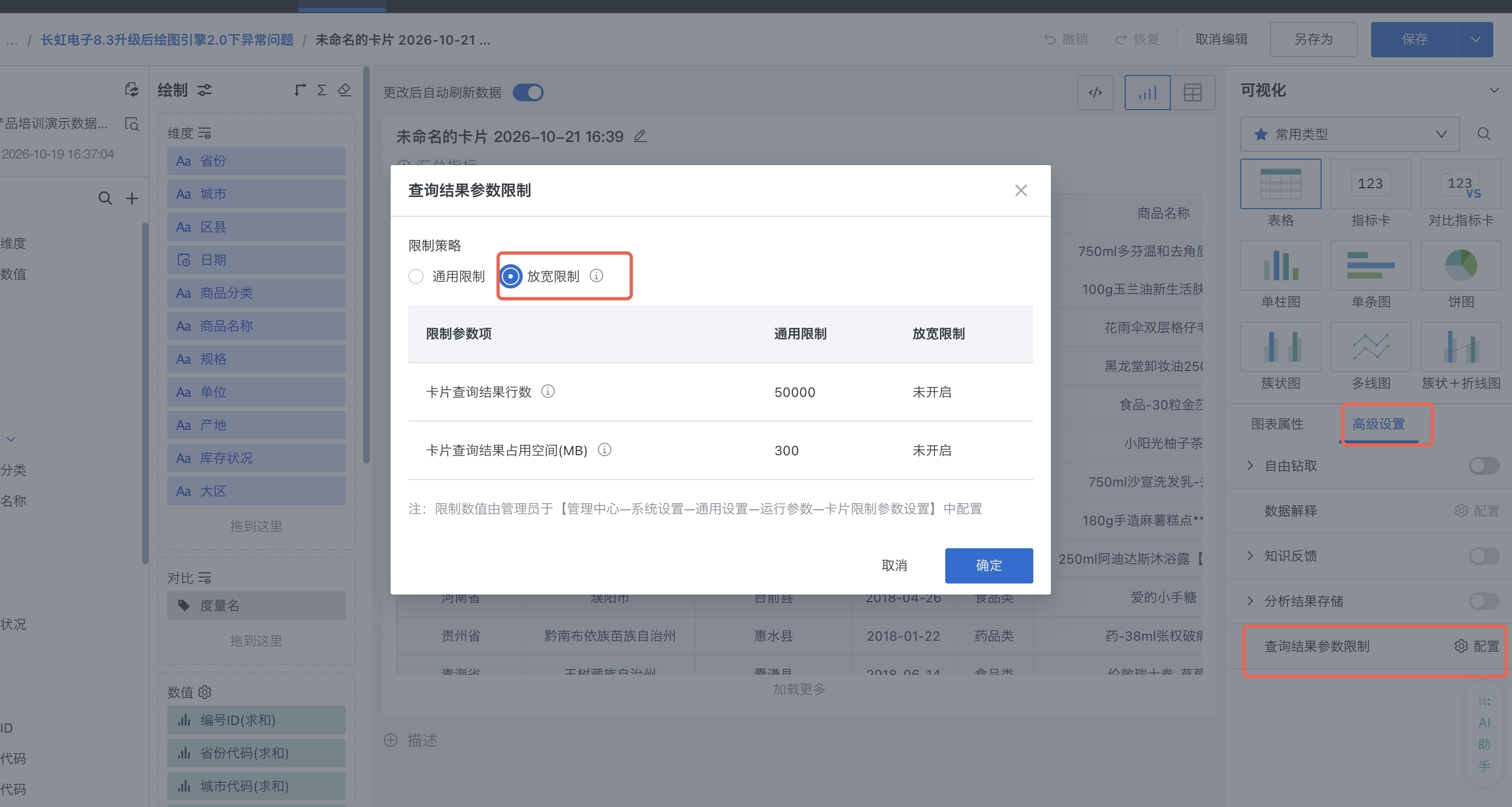Open the dropdown arrow next to 保存
Image resolution: width=1512 pixels, height=807 pixels.
point(1475,39)
